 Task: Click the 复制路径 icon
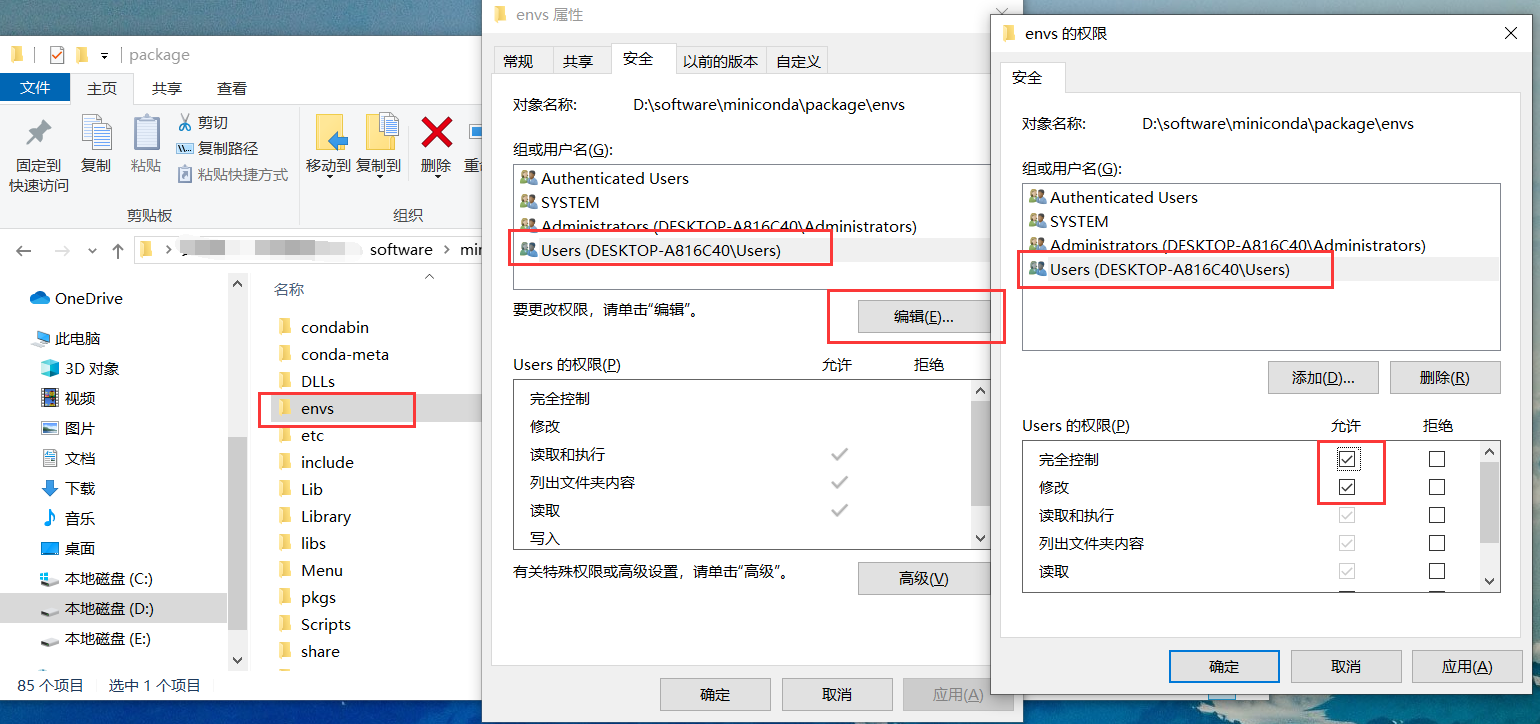click(x=185, y=148)
